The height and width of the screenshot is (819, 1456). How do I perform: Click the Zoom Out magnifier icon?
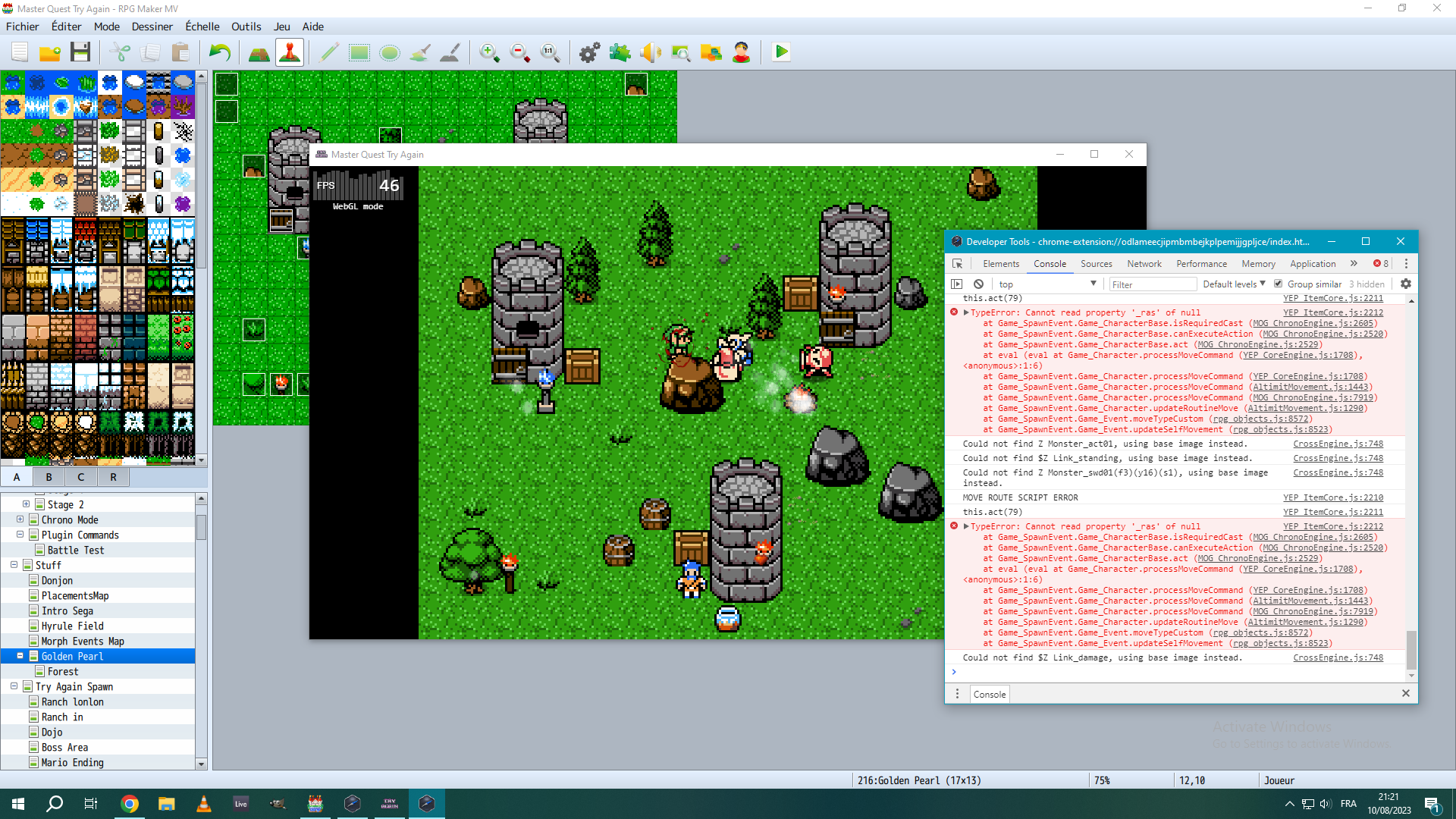(520, 52)
